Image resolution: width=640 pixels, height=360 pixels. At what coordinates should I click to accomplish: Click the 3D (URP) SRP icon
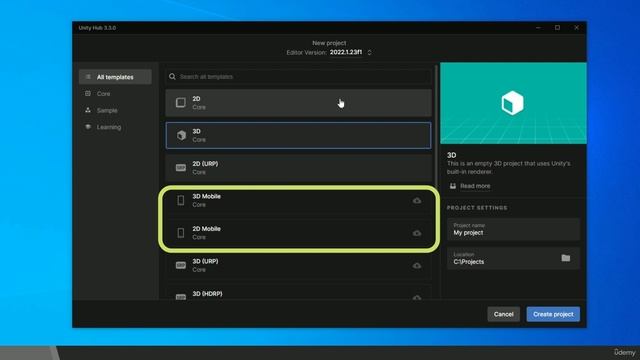click(x=181, y=265)
